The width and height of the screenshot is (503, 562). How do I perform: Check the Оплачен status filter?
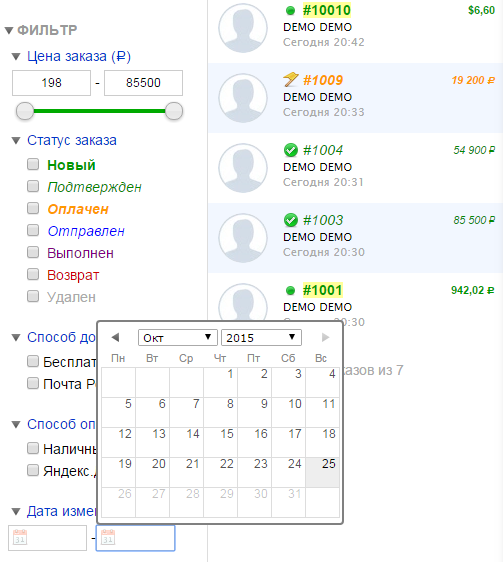[33, 208]
